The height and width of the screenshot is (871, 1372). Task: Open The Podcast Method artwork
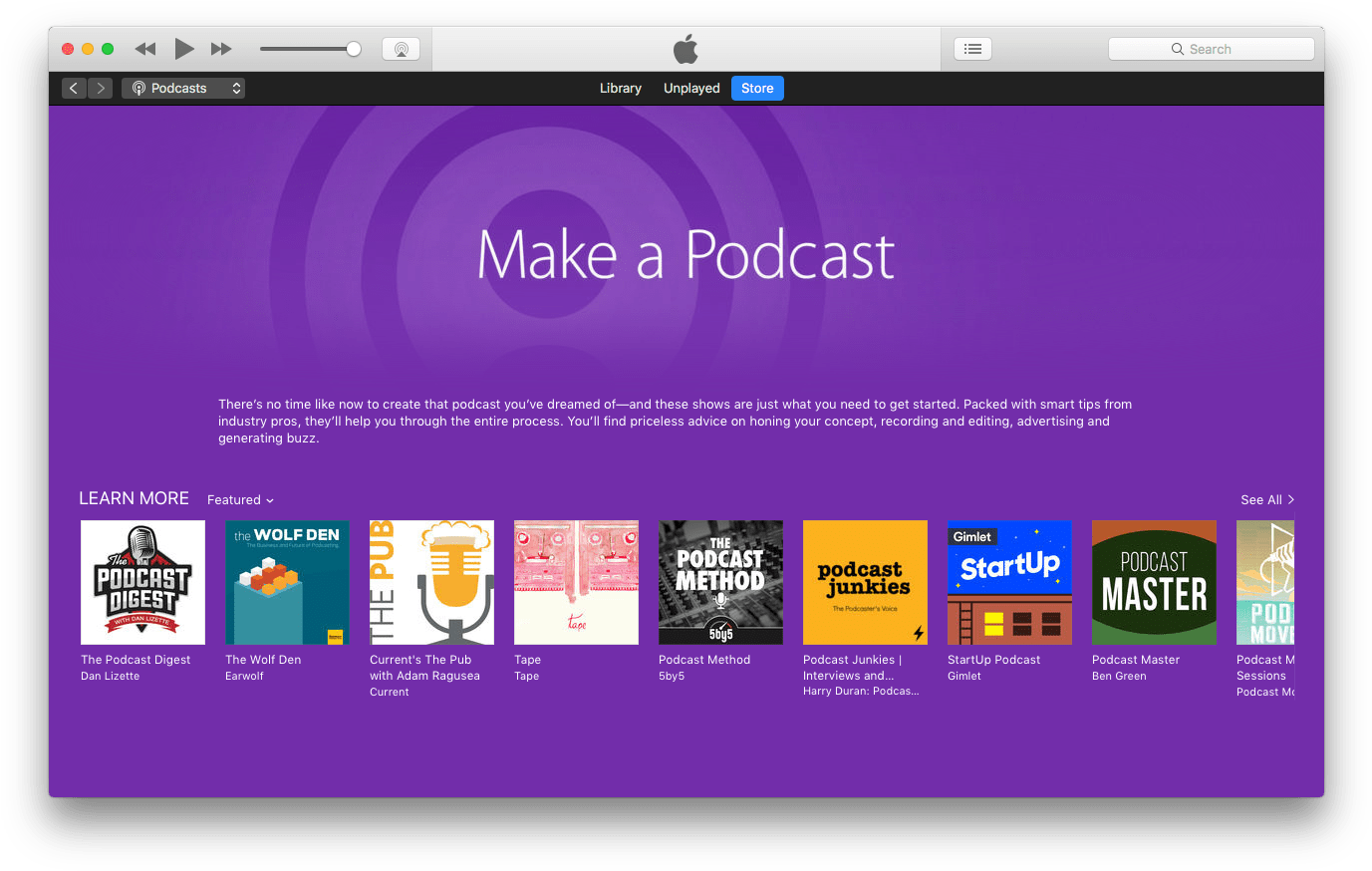pyautogui.click(x=720, y=582)
